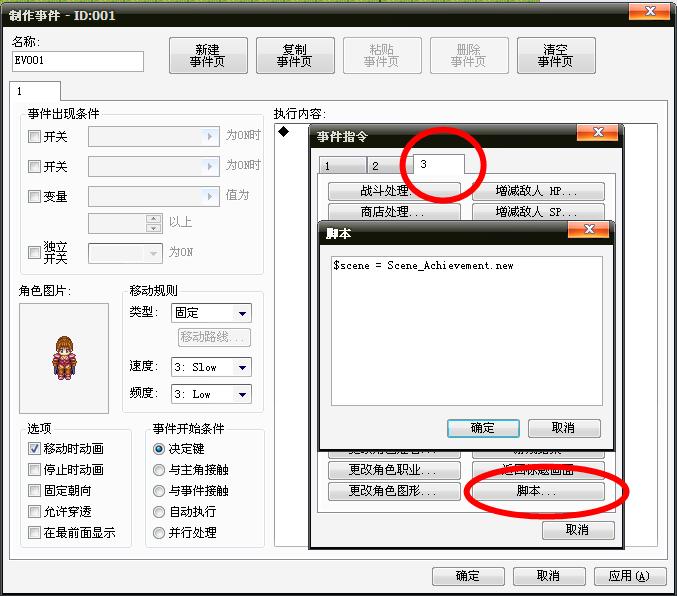Image resolution: width=677 pixels, height=596 pixels.
Task: Click 取消 in the 制作事件 window
Action: tap(549, 576)
